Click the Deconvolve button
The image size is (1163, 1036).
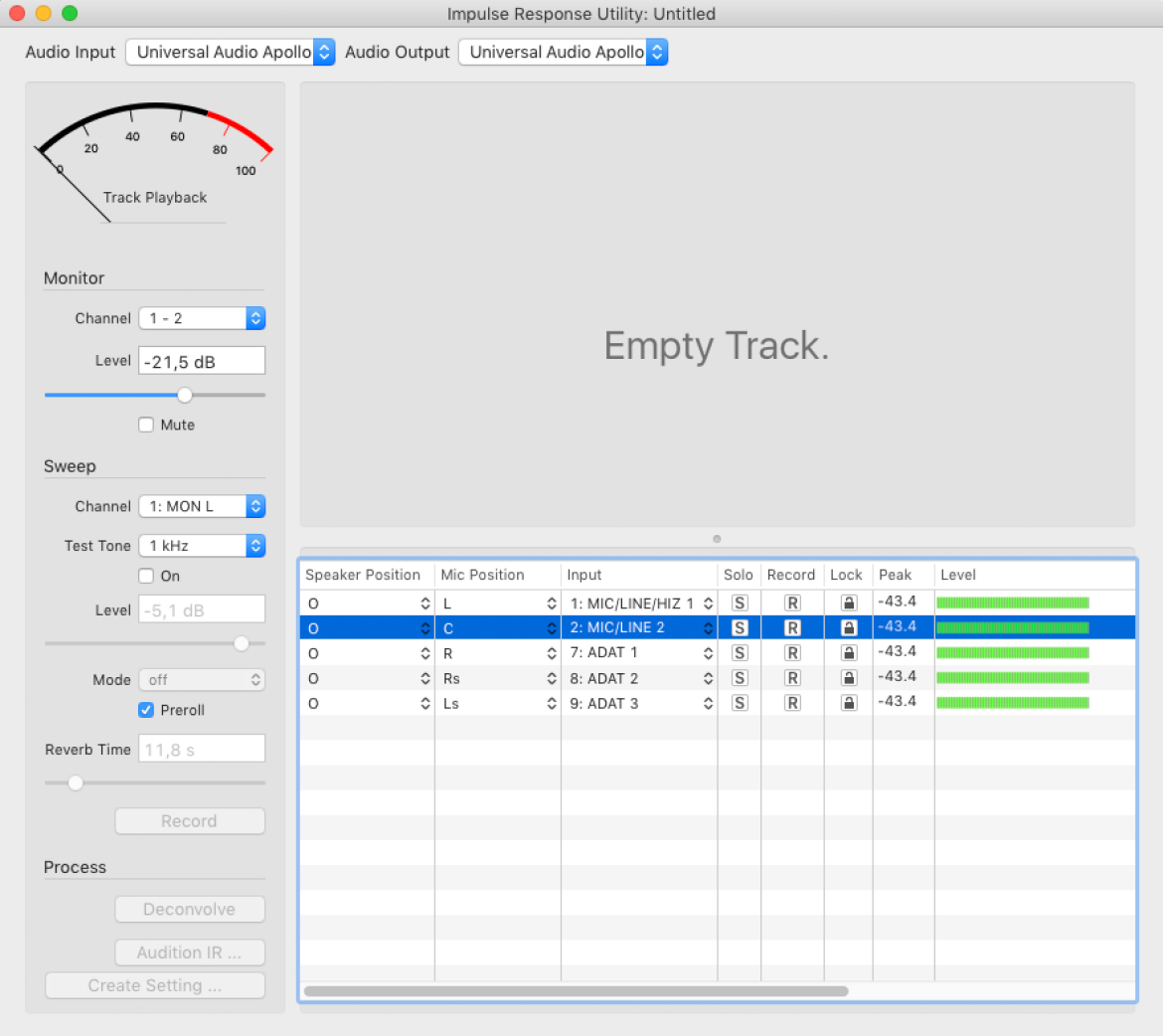tap(190, 909)
